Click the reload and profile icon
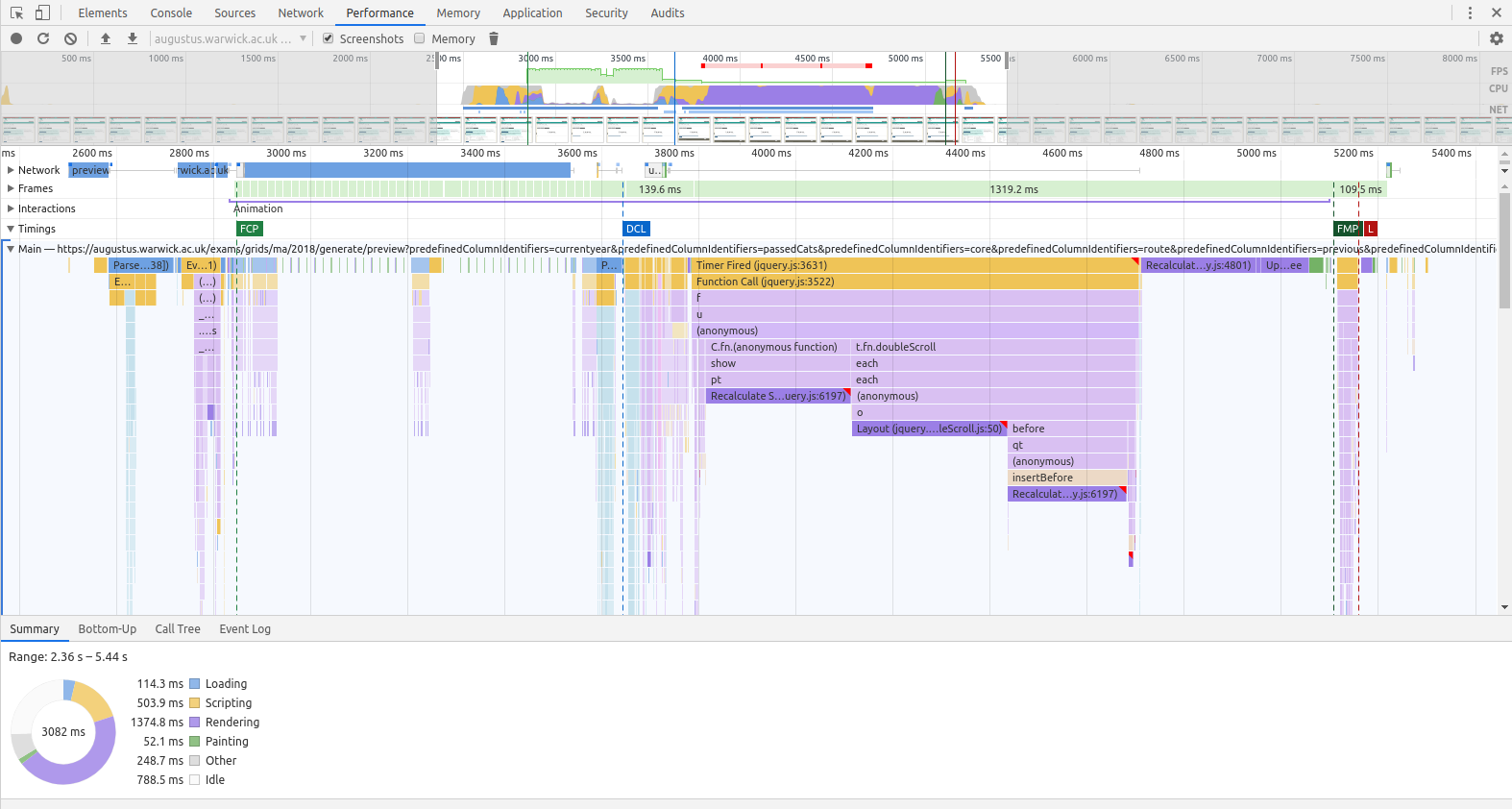This screenshot has width=1512, height=809. coord(43,38)
